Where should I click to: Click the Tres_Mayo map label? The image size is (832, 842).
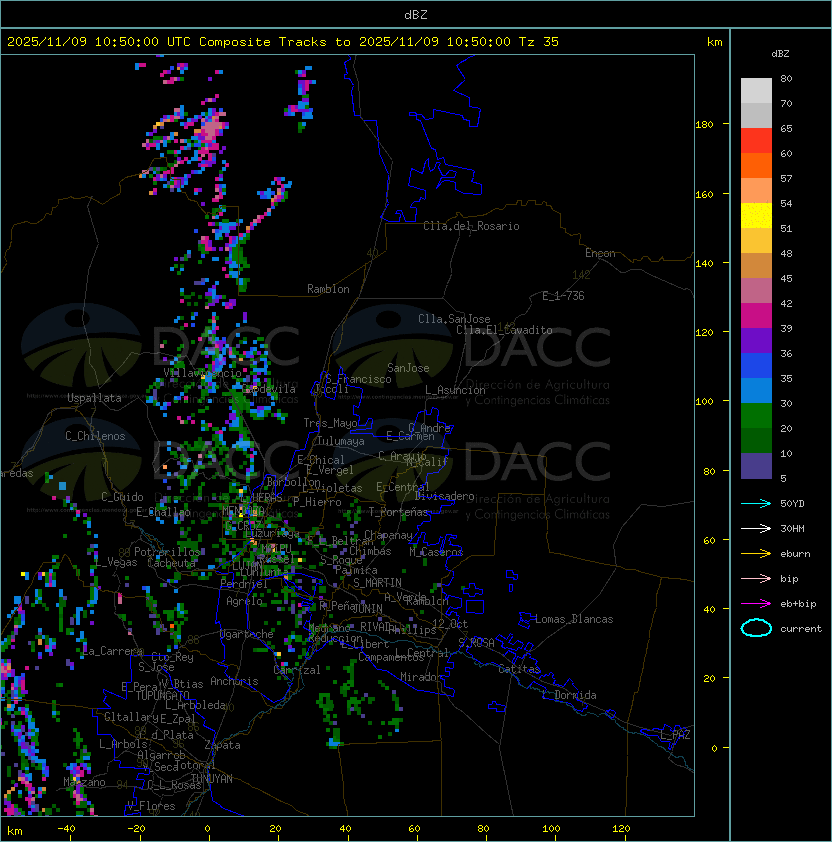coord(330,423)
